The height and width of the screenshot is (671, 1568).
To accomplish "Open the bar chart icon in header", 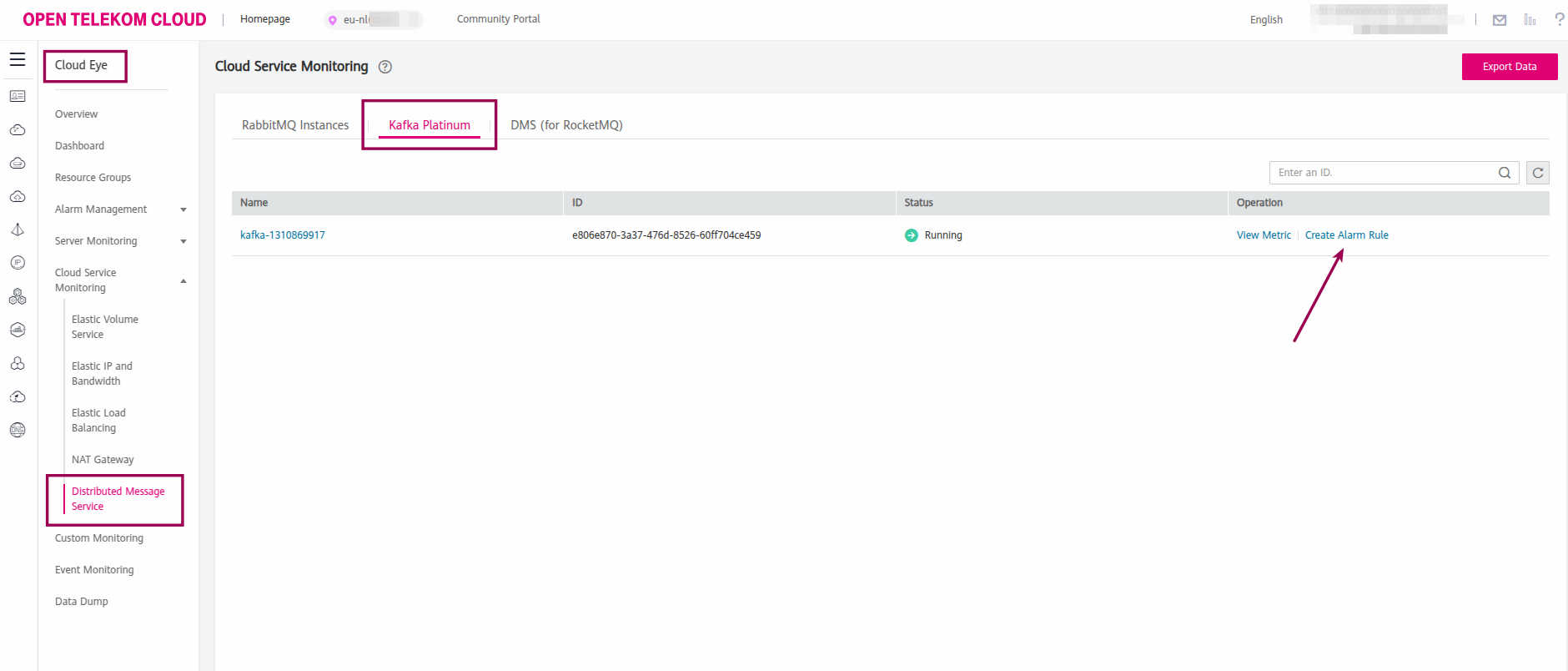I will [1530, 20].
